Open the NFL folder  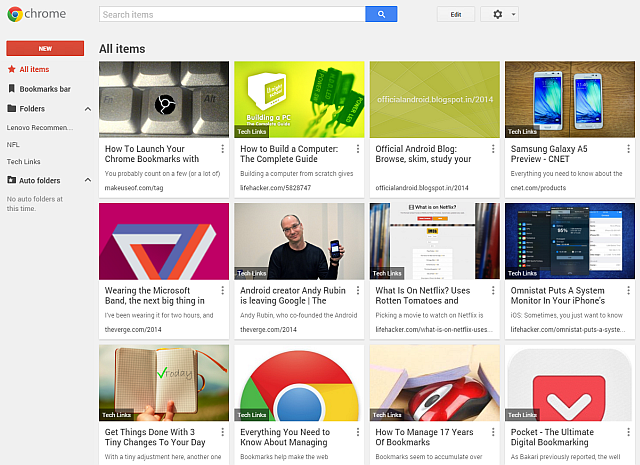tap(13, 144)
